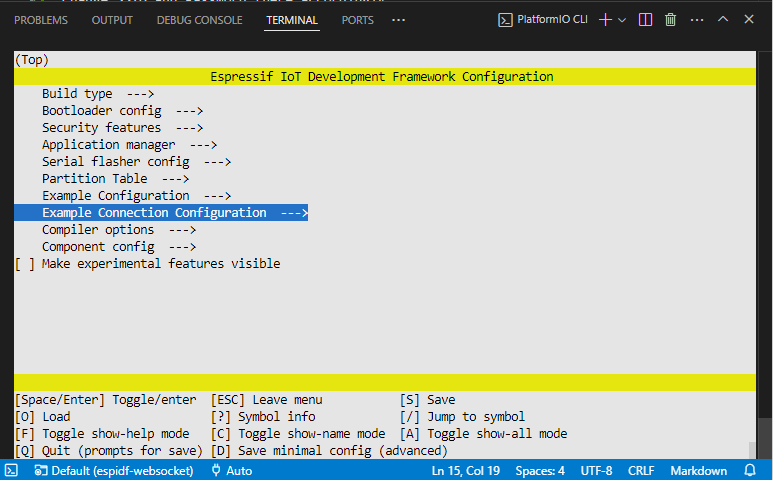
Task: Switch PlatformIO environment Default (espidf-websocket)
Action: point(114,471)
